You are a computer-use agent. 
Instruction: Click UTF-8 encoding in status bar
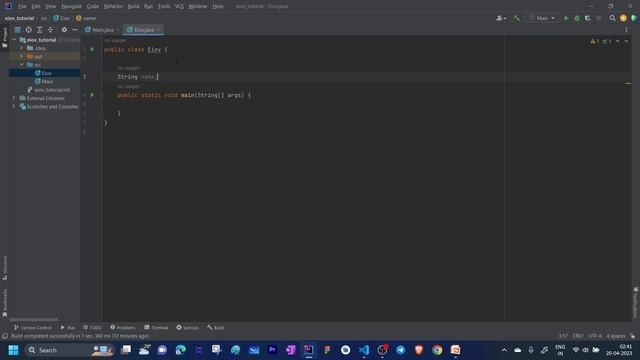595,336
